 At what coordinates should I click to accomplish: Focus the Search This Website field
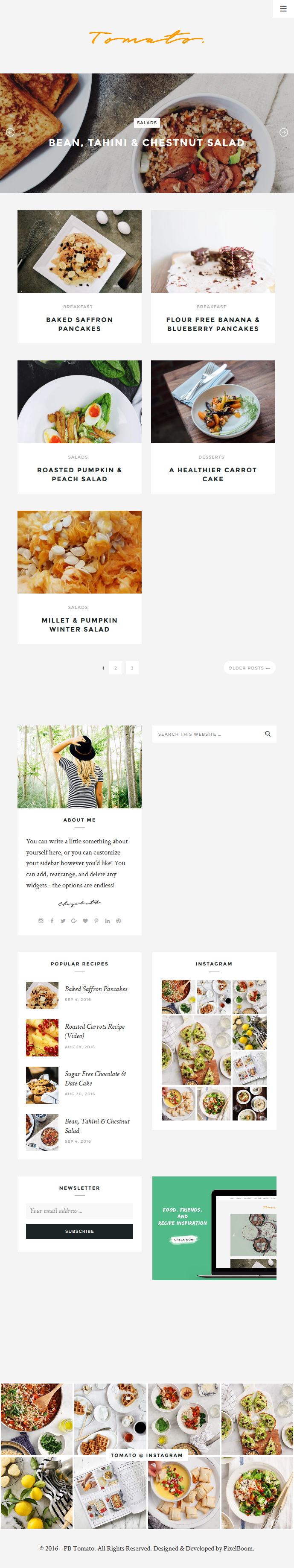point(207,734)
